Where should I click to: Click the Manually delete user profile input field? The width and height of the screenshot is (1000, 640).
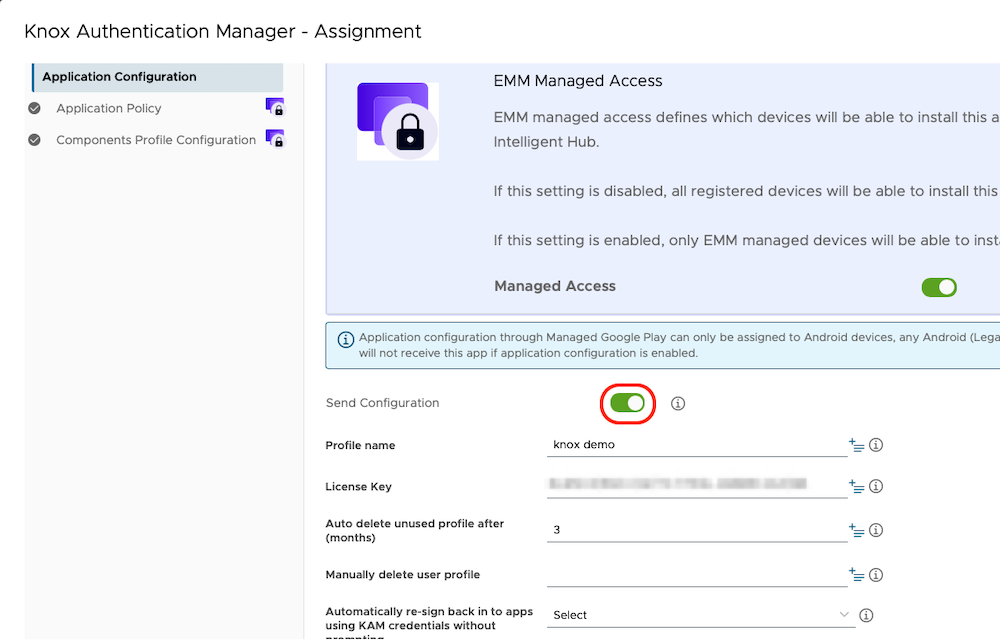[x=696, y=574]
